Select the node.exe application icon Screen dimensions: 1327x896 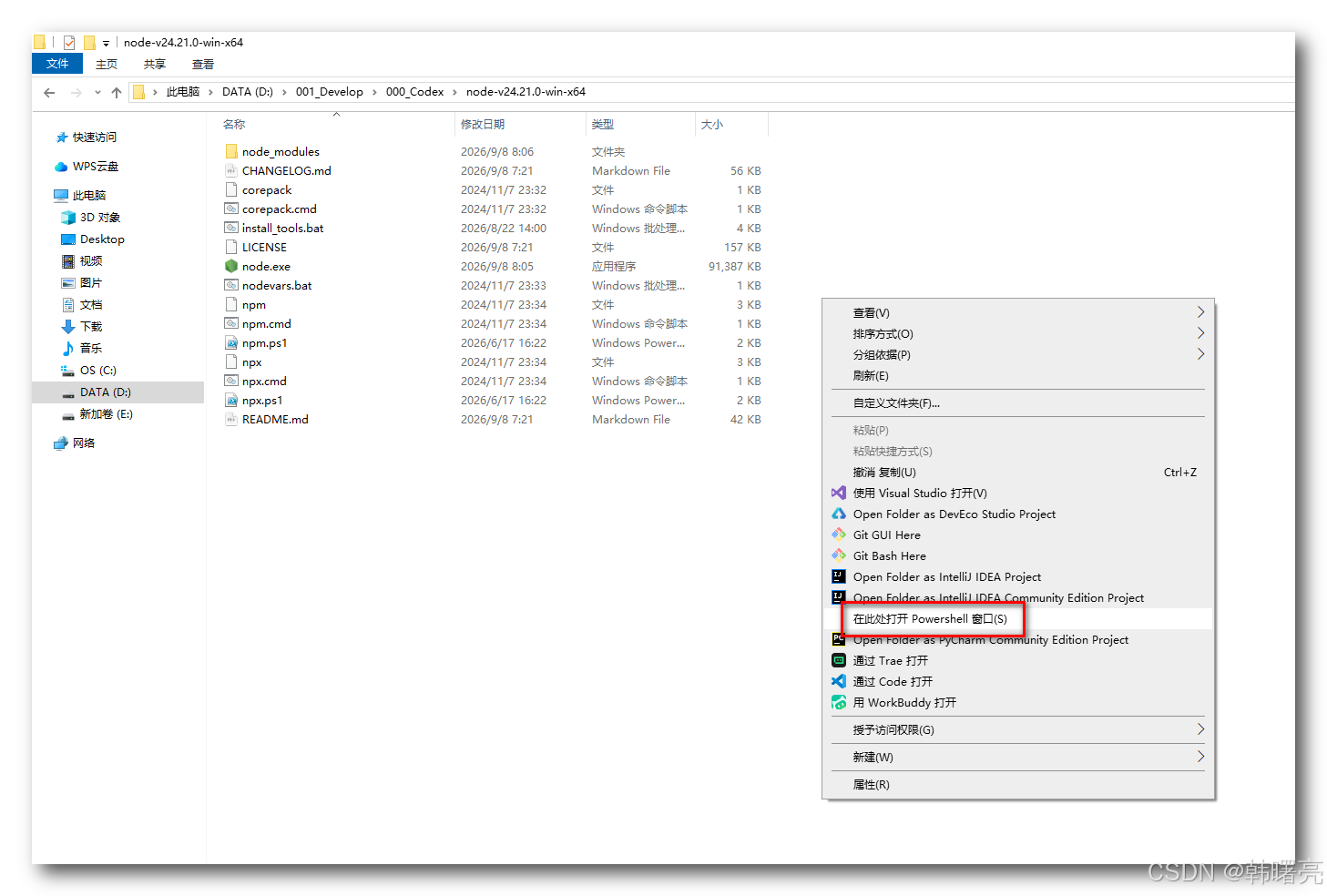pyautogui.click(x=231, y=266)
